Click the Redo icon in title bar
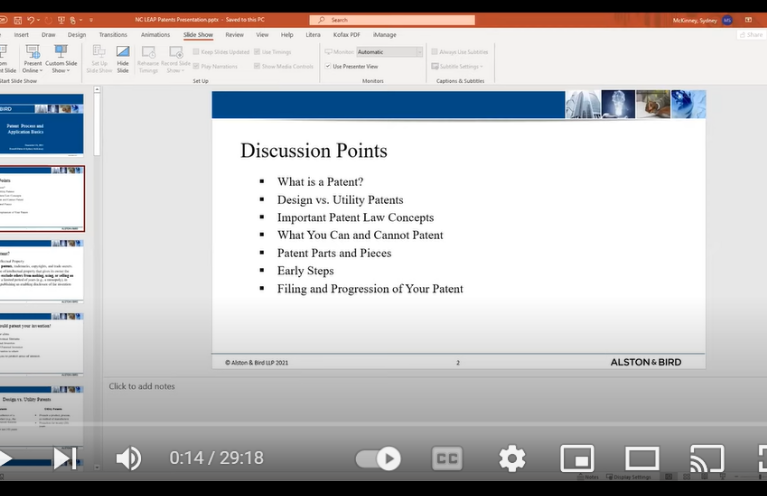 [x=48, y=20]
